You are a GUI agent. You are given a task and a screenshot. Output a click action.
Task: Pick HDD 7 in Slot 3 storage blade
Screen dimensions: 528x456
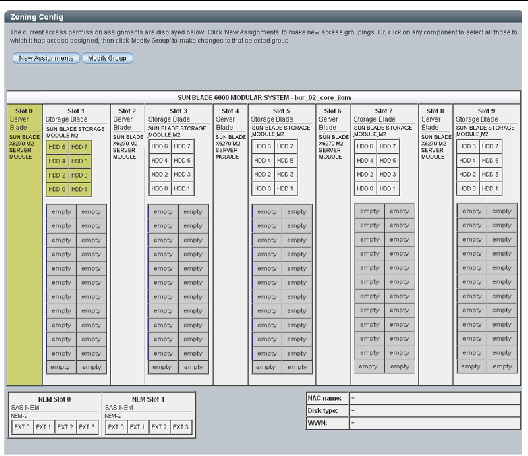182,146
